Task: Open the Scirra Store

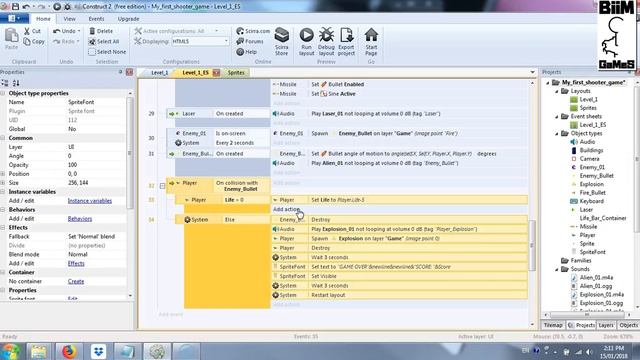Action: pos(282,42)
